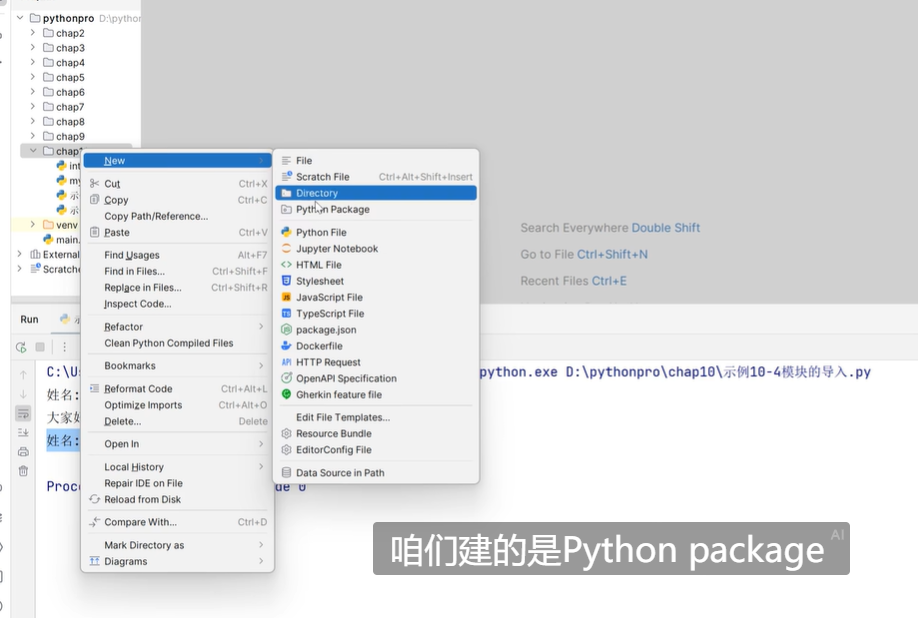Expand Scratches node in tree

point(19,269)
